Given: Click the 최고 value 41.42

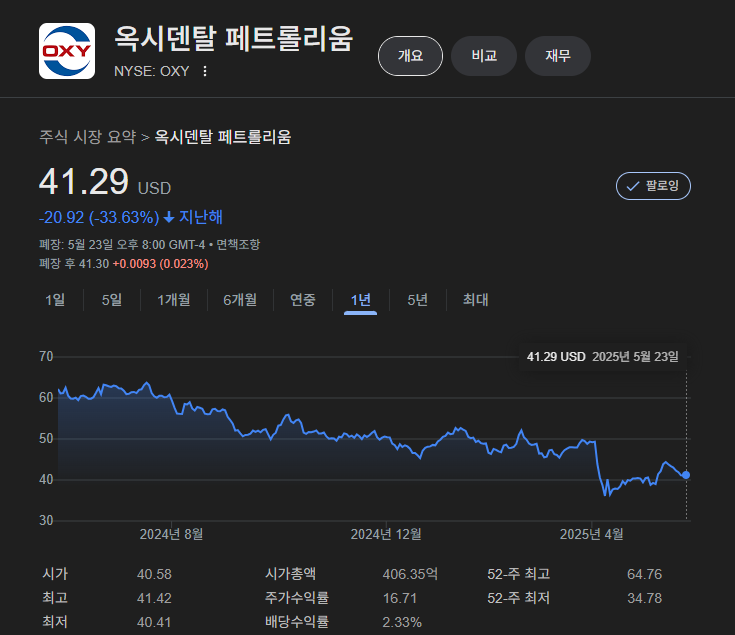Looking at the screenshot, I should [x=154, y=598].
